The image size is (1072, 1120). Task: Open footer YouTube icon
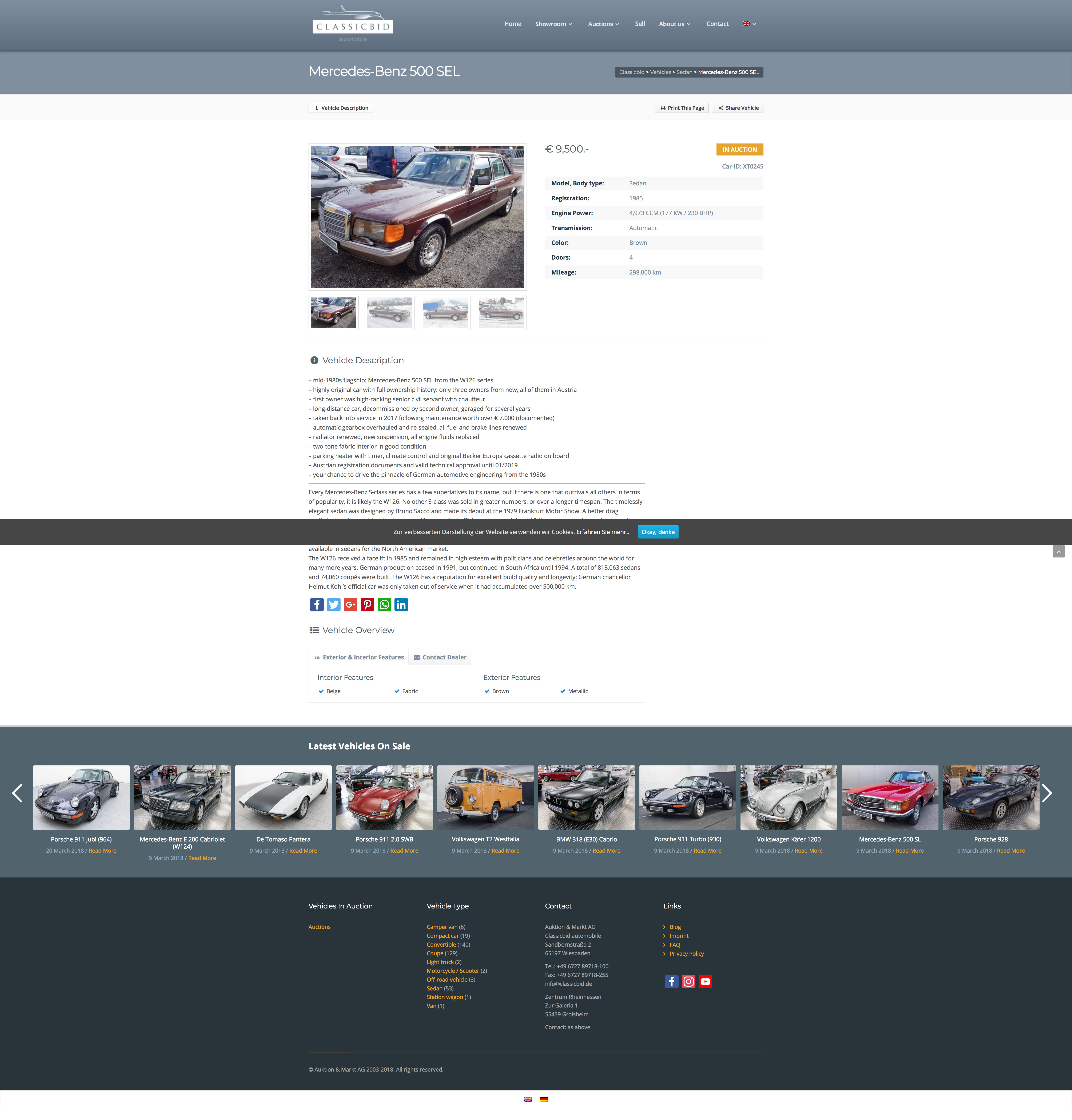coord(705,982)
